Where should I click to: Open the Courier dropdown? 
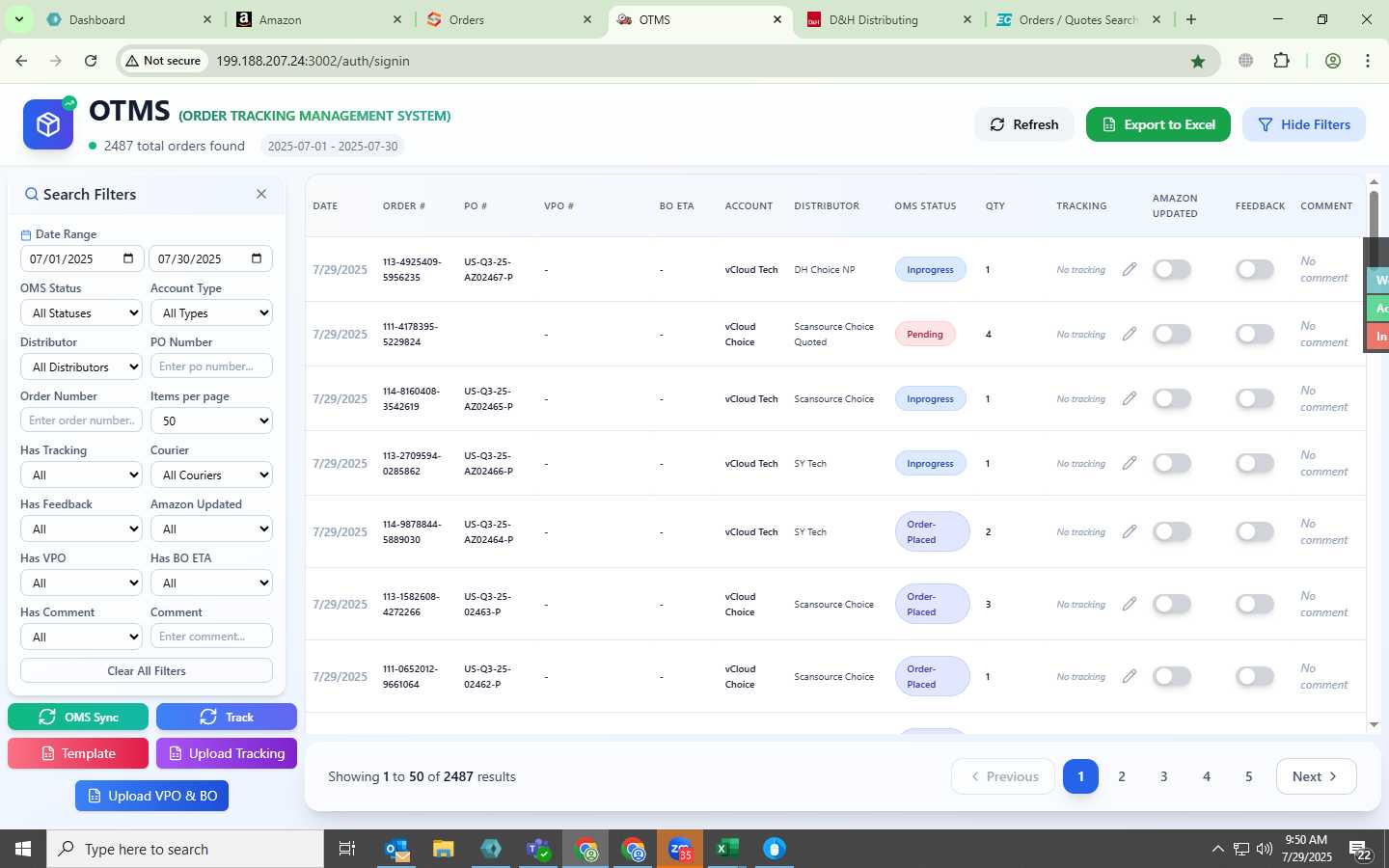211,475
